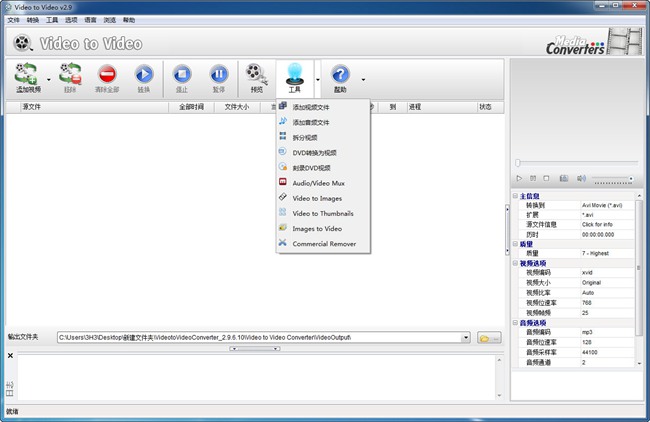The image size is (650, 422).
Task: Open the 帮助 menu in menu bar
Action: [x=129, y=20]
